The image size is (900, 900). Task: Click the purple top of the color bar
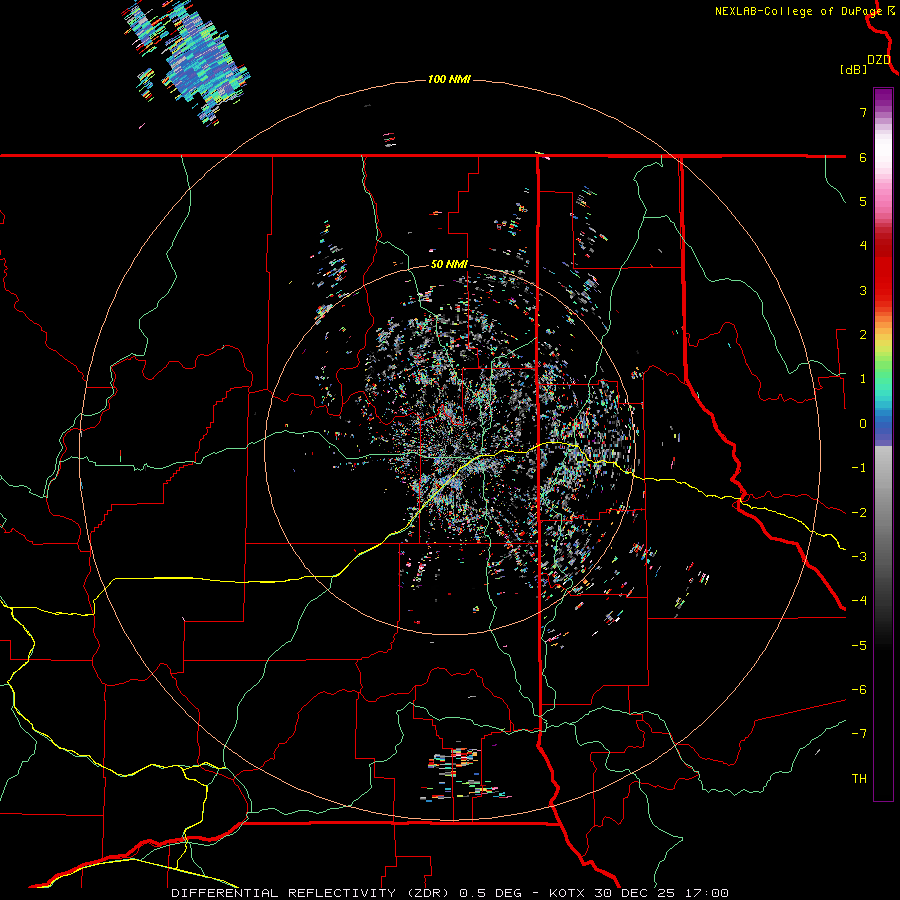883,98
